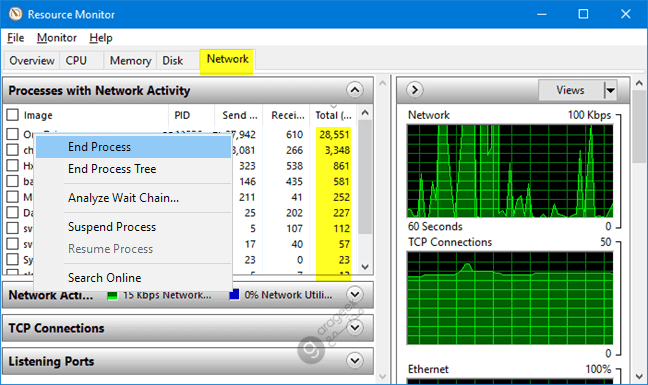The height and width of the screenshot is (385, 648).
Task: Click left pane scrollbar up arrow
Action: point(383,83)
